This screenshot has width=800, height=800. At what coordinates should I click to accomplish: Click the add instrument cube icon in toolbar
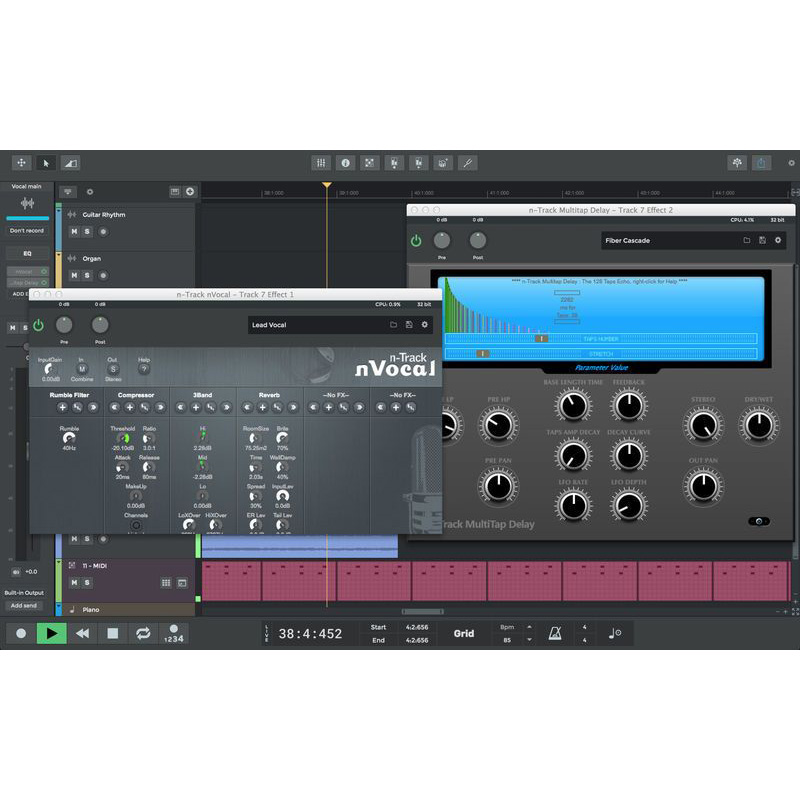coord(443,163)
